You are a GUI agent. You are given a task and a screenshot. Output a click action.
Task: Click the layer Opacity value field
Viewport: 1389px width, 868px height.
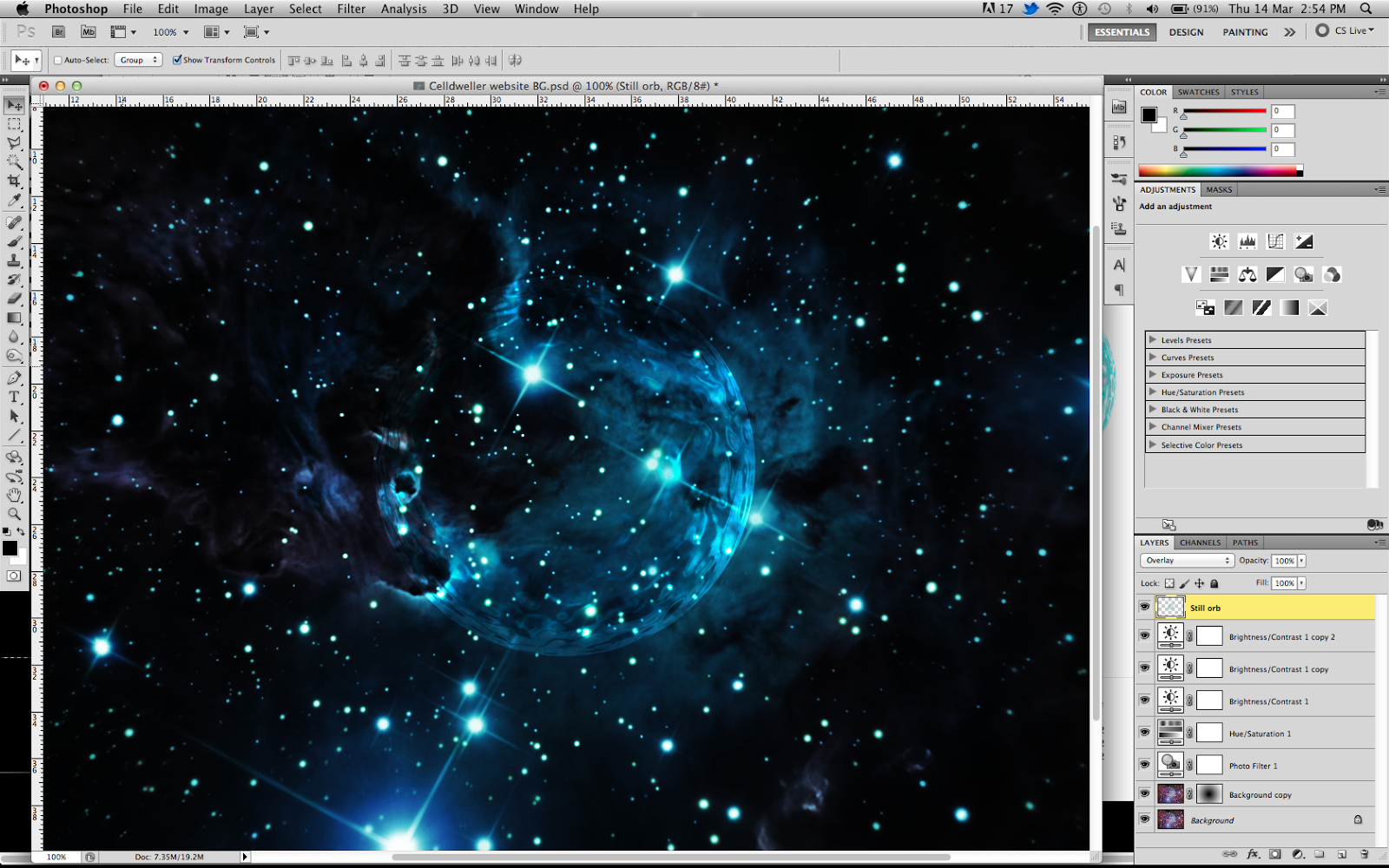click(1284, 561)
